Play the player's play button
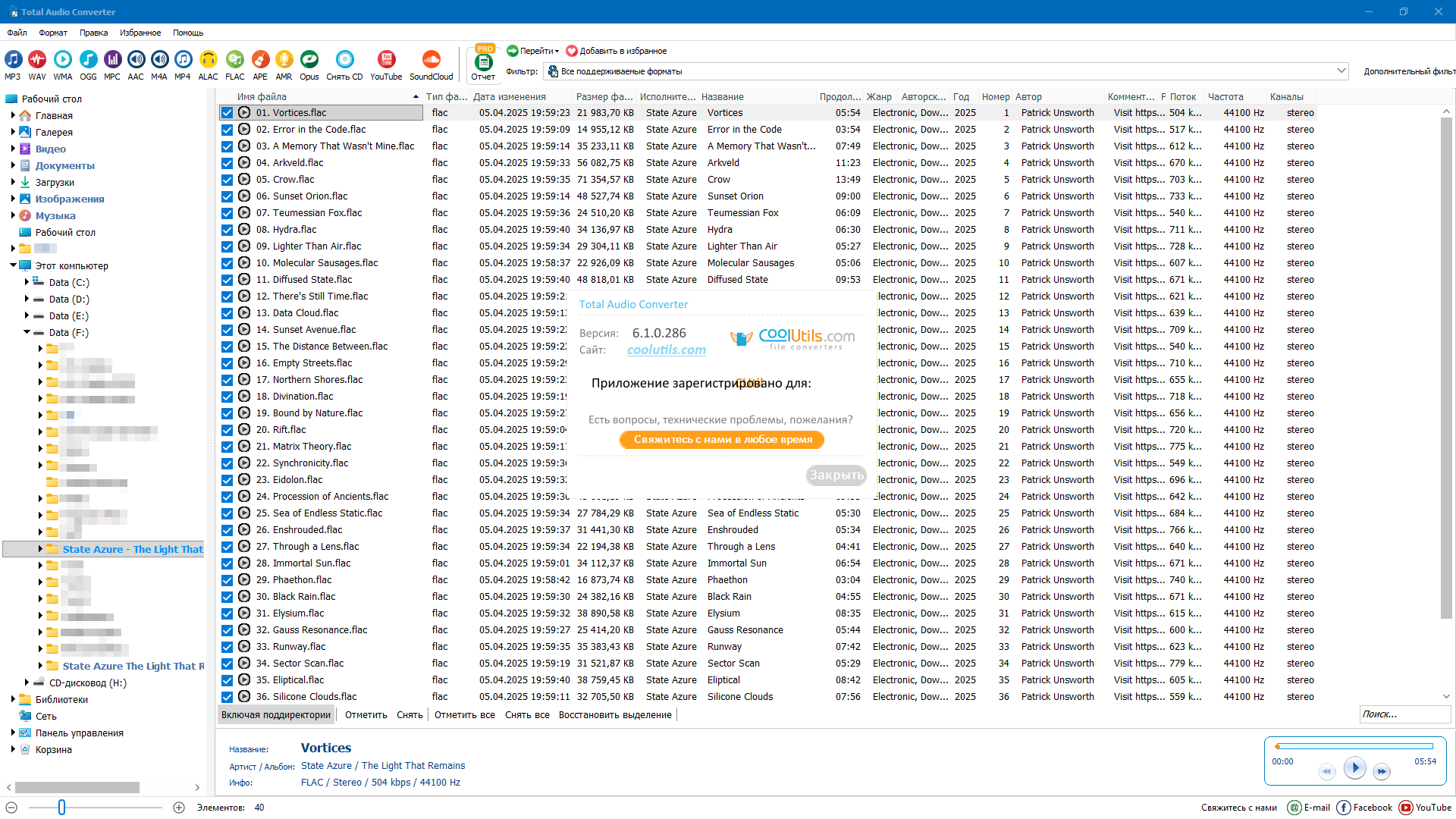This screenshot has width=1456, height=819. pyautogui.click(x=1354, y=768)
